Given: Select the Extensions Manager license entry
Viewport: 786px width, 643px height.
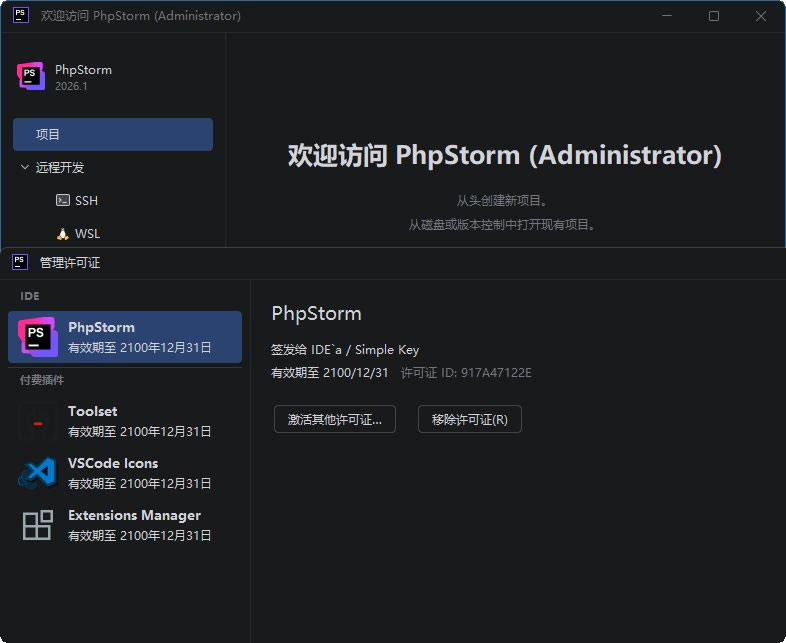Looking at the screenshot, I should click(x=125, y=525).
